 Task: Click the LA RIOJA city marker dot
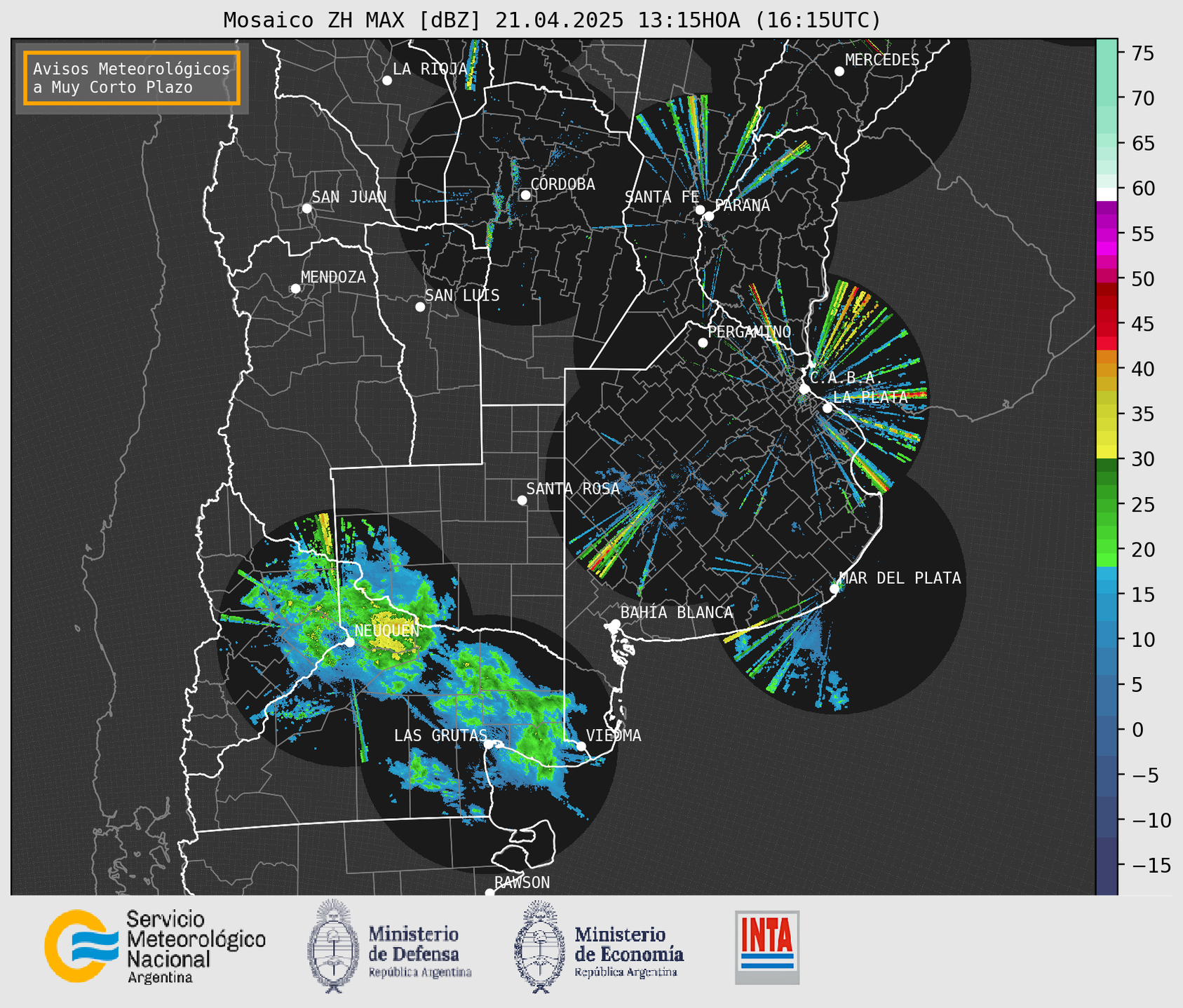coord(387,81)
